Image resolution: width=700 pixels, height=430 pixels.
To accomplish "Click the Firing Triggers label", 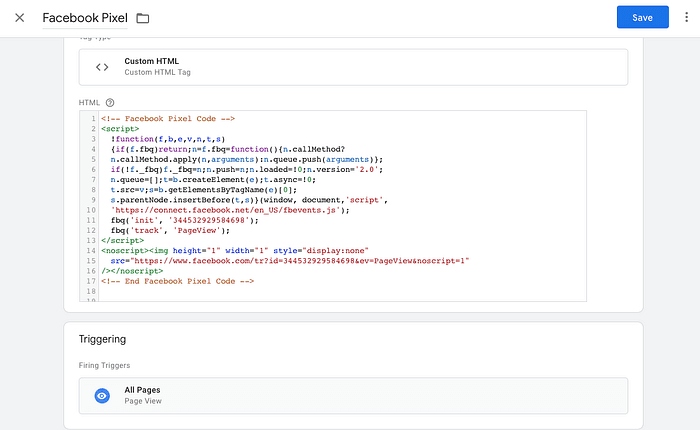I will [104, 365].
